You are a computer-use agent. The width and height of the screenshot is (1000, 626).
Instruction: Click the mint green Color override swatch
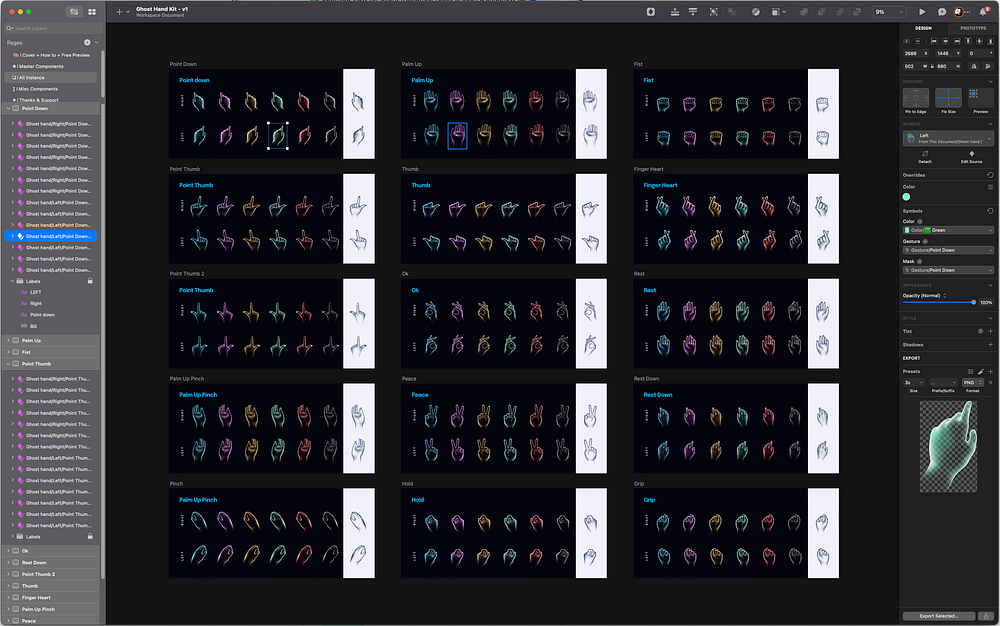click(906, 197)
